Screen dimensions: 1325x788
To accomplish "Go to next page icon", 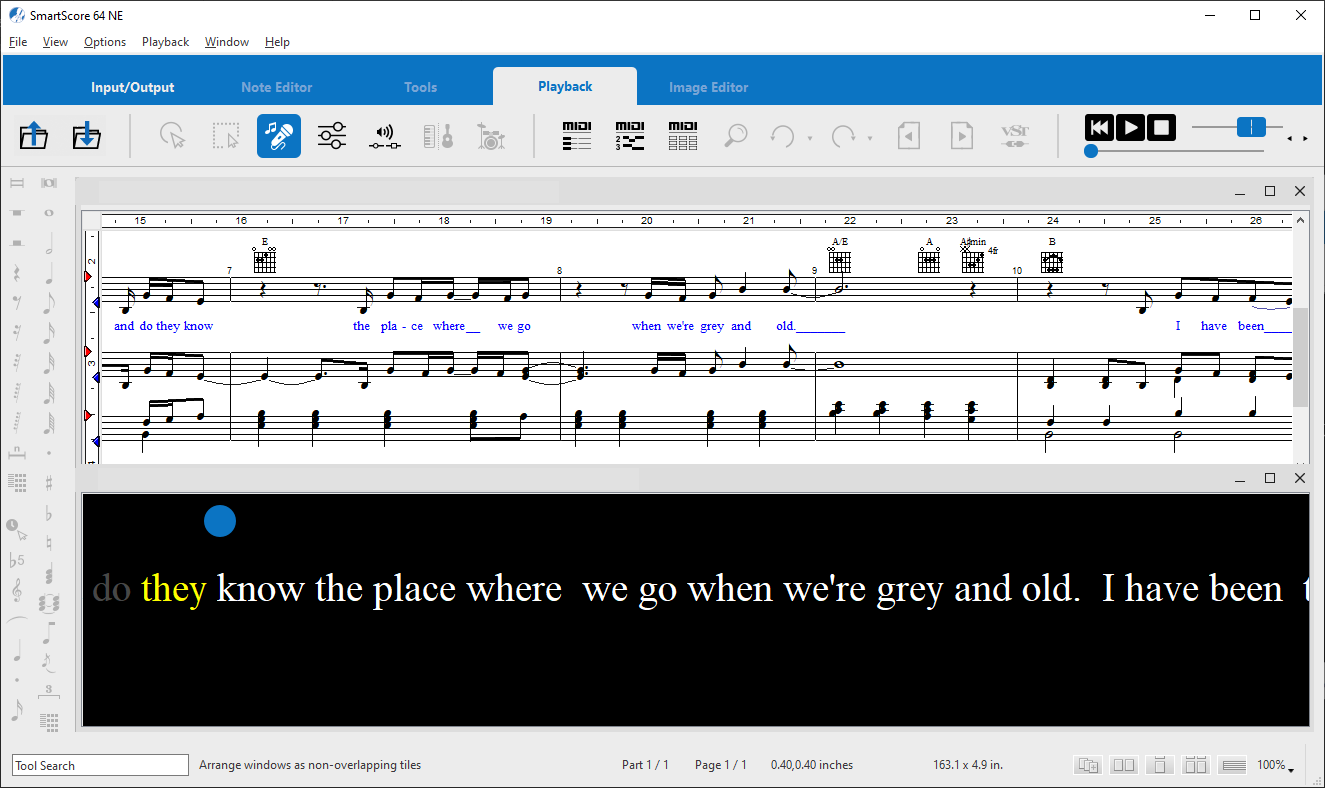I will [x=961, y=135].
